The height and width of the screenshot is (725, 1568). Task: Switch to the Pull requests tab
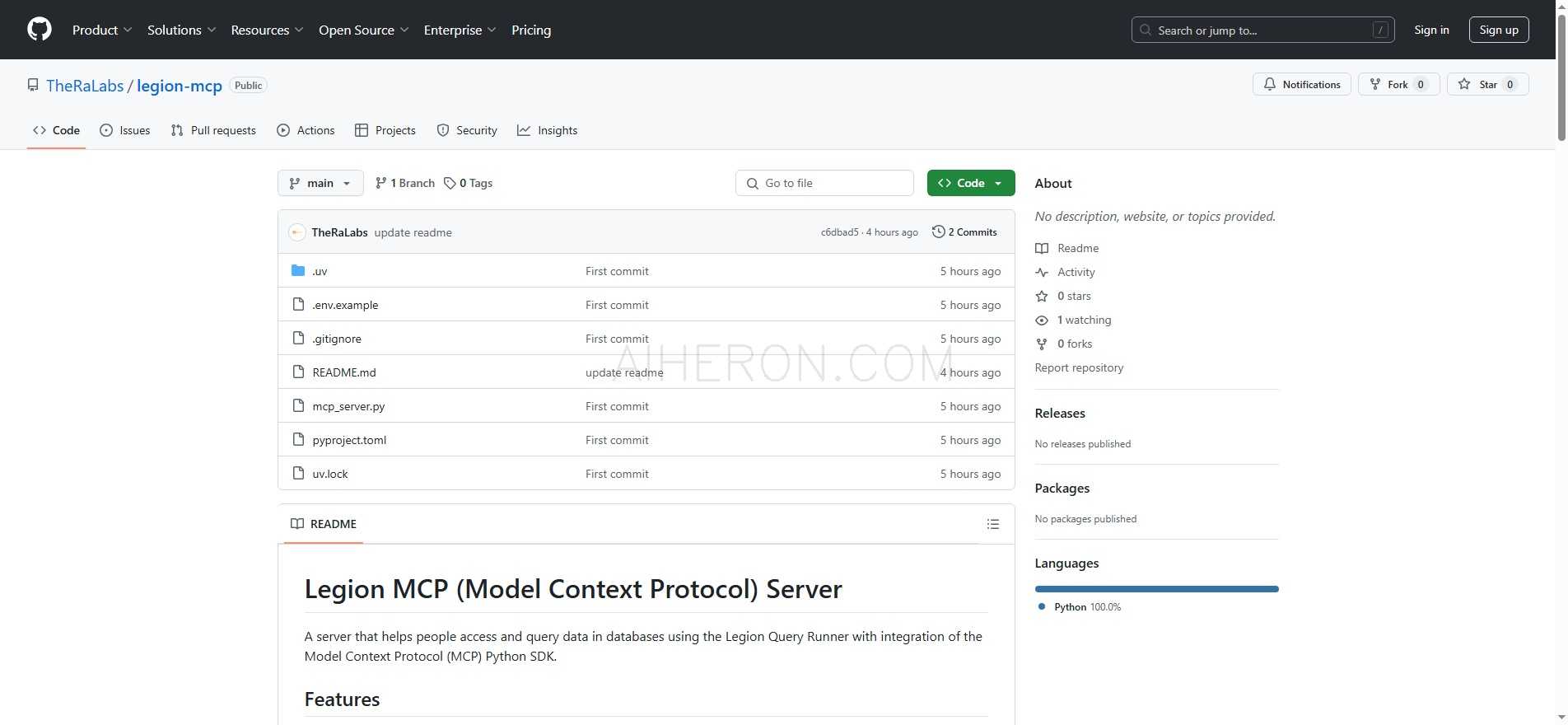(213, 130)
